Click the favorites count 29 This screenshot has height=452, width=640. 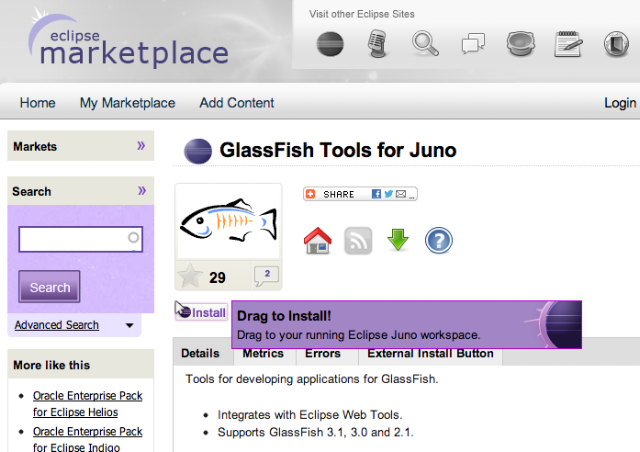pos(217,278)
